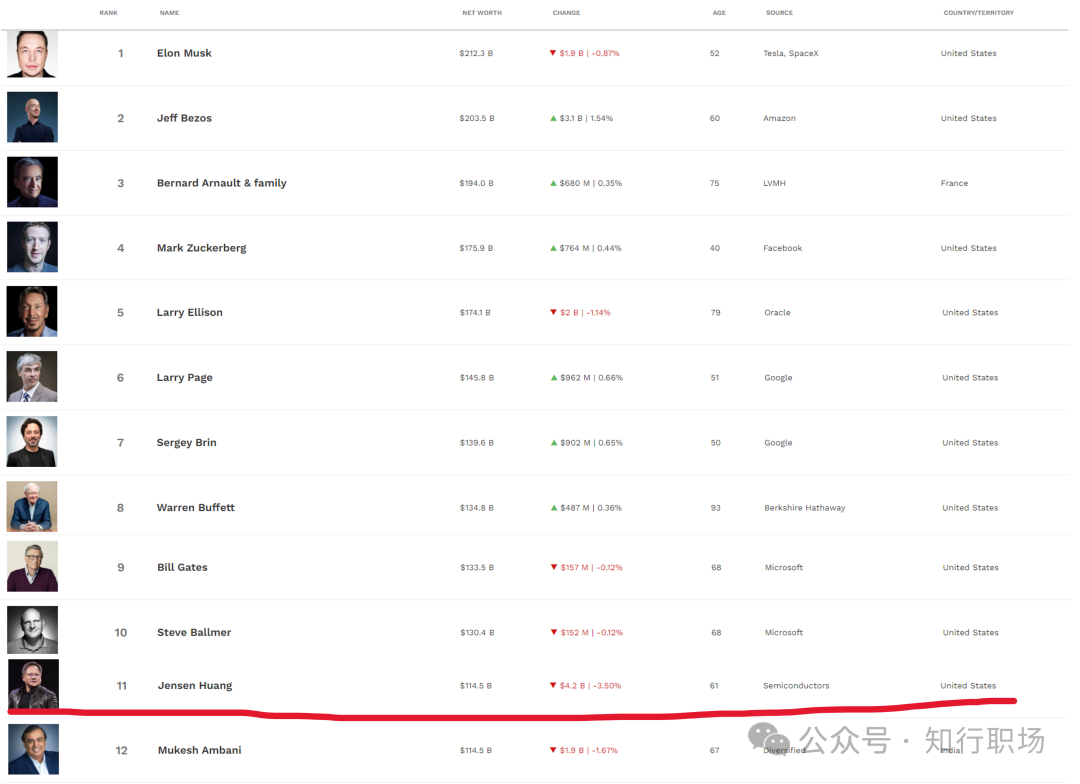
Task: Click the $133.5 B net worth value
Action: [x=477, y=568]
